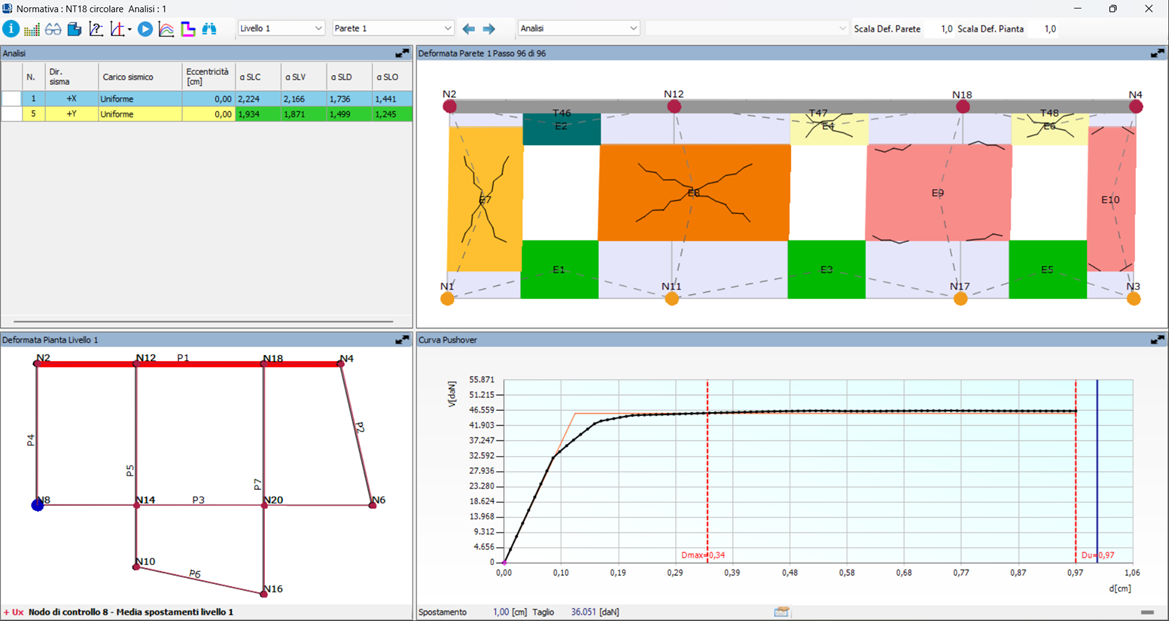This screenshot has height=621, width=1169.
Task: Go to previous wall with left arrow
Action: 469,29
